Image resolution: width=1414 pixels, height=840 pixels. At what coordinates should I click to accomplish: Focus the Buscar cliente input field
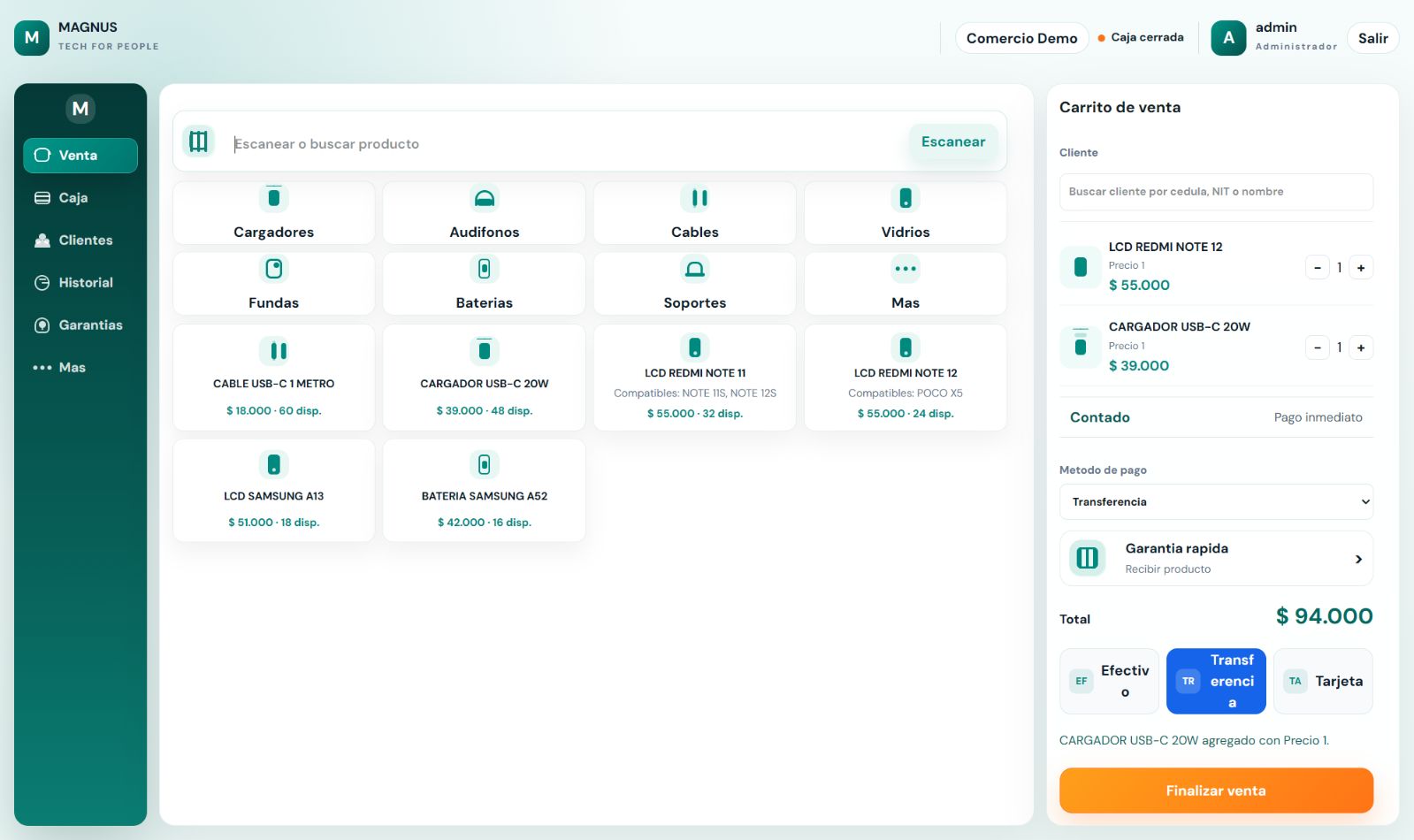click(x=1216, y=192)
